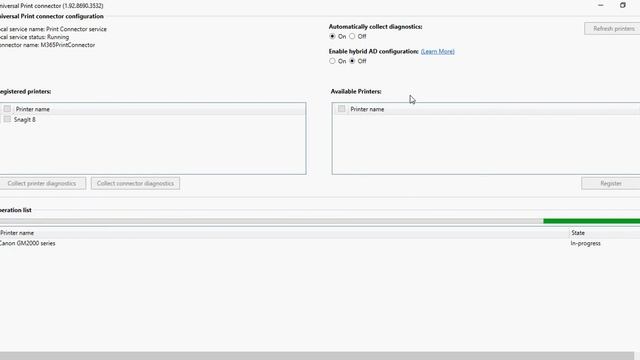Minimize the Universal Print connector window
The width and height of the screenshot is (640, 360).
pos(600,5)
